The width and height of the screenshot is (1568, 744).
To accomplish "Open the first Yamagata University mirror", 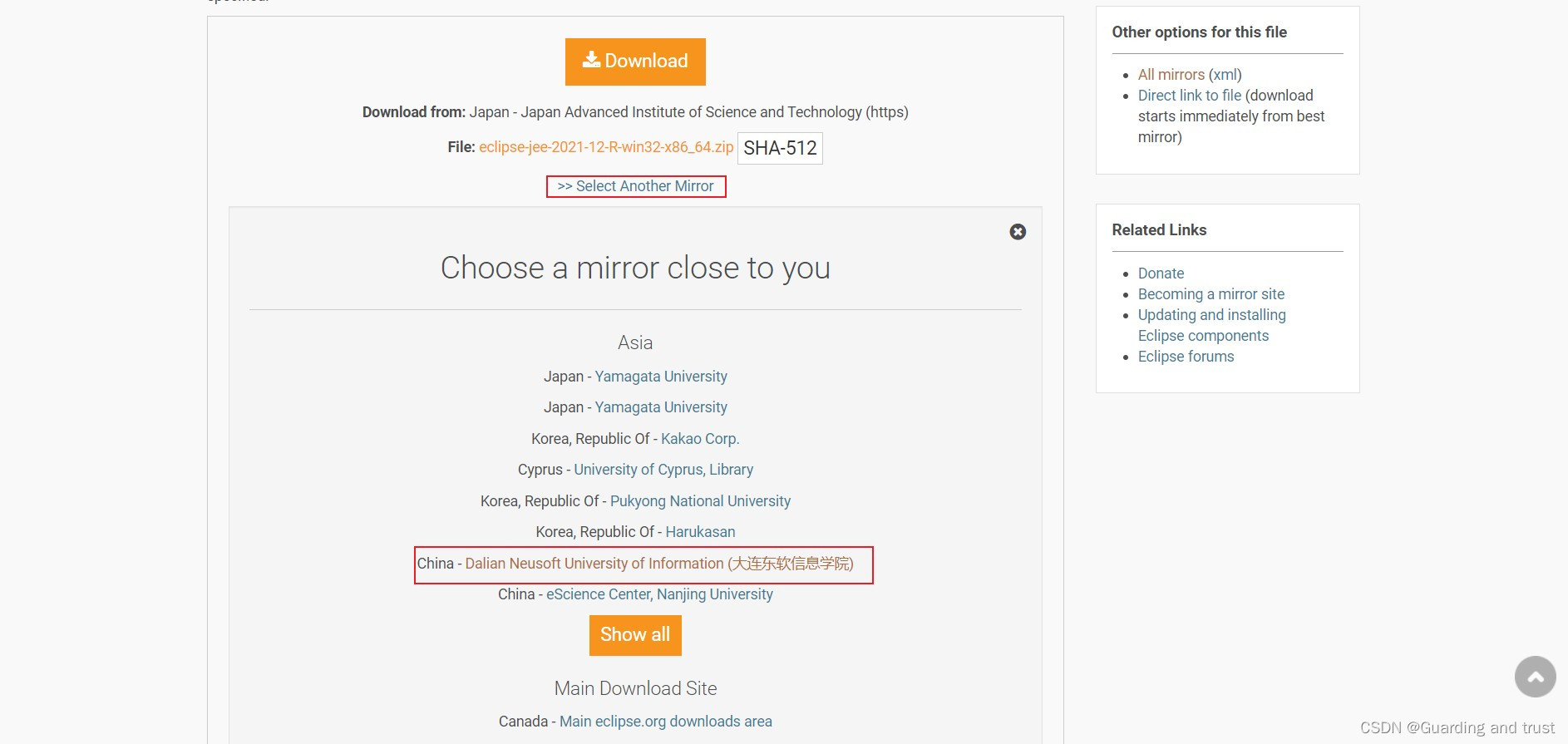I will coord(661,377).
